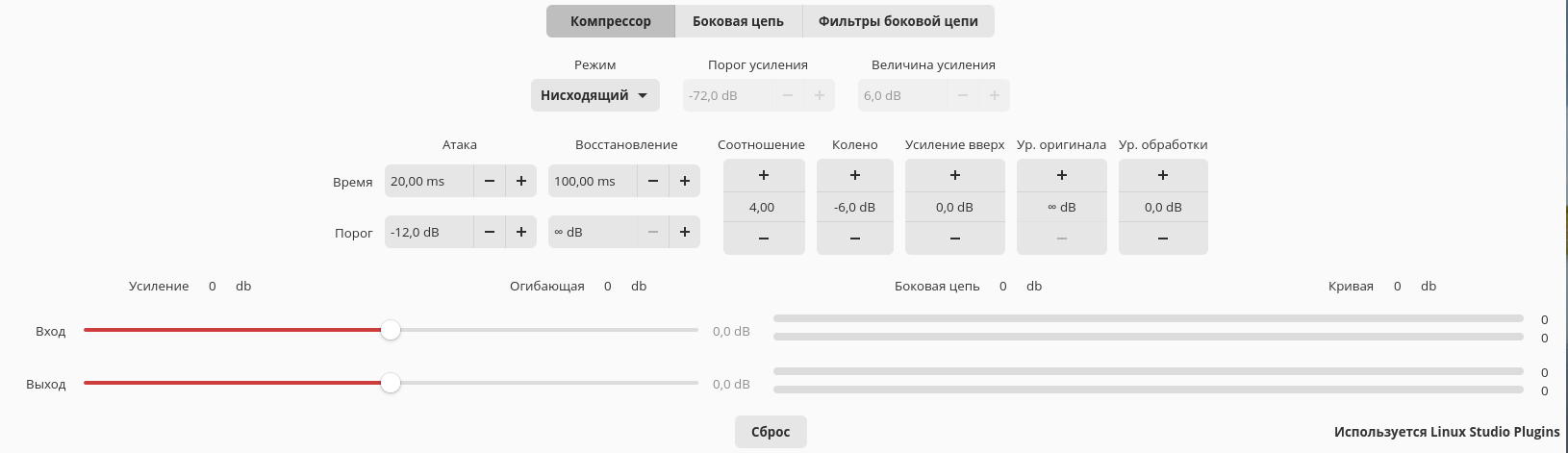Click the Соотношение value 4,00
The image size is (1568, 453).
(x=764, y=207)
